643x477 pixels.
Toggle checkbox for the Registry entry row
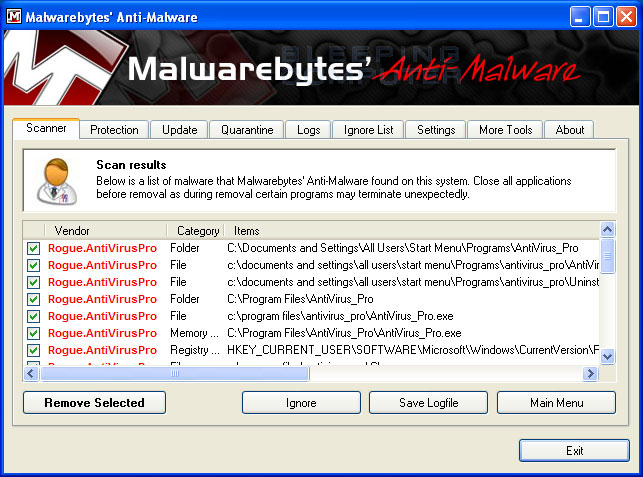(x=33, y=350)
